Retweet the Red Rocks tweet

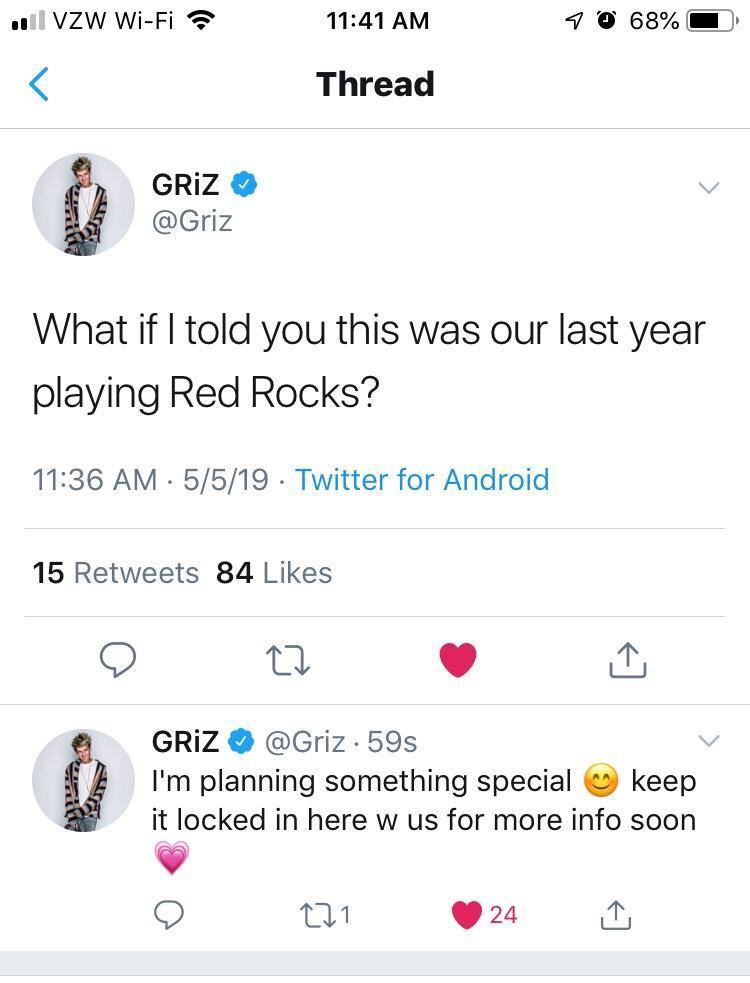[288, 659]
